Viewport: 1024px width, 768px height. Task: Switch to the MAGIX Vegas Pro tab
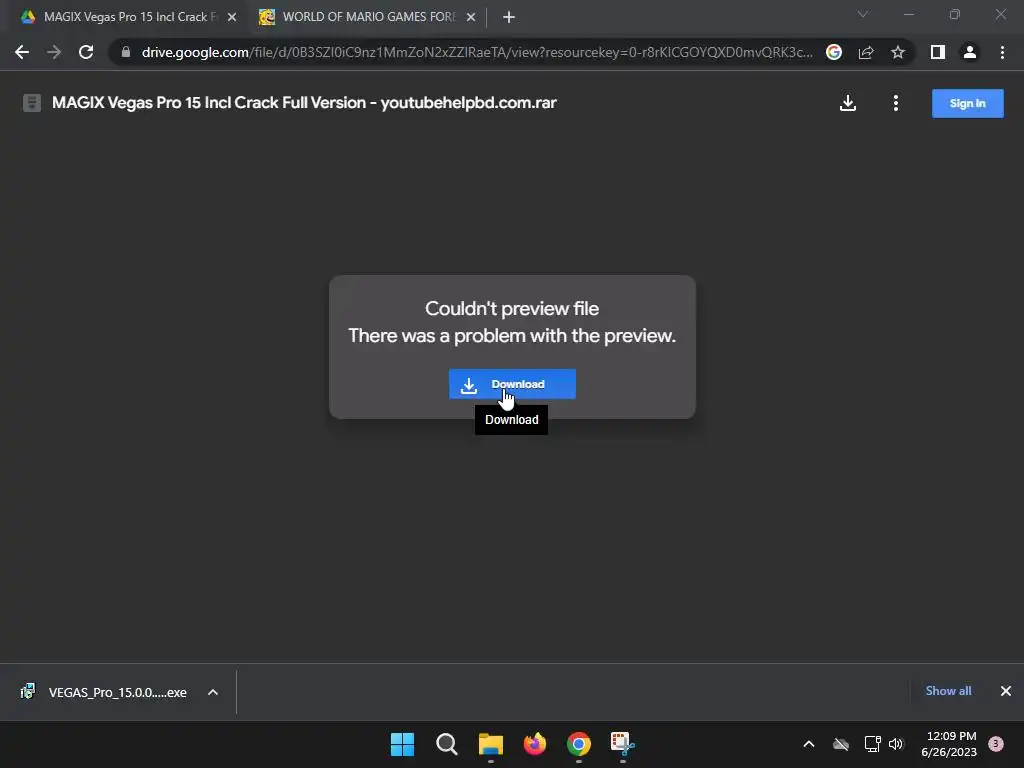click(x=130, y=17)
